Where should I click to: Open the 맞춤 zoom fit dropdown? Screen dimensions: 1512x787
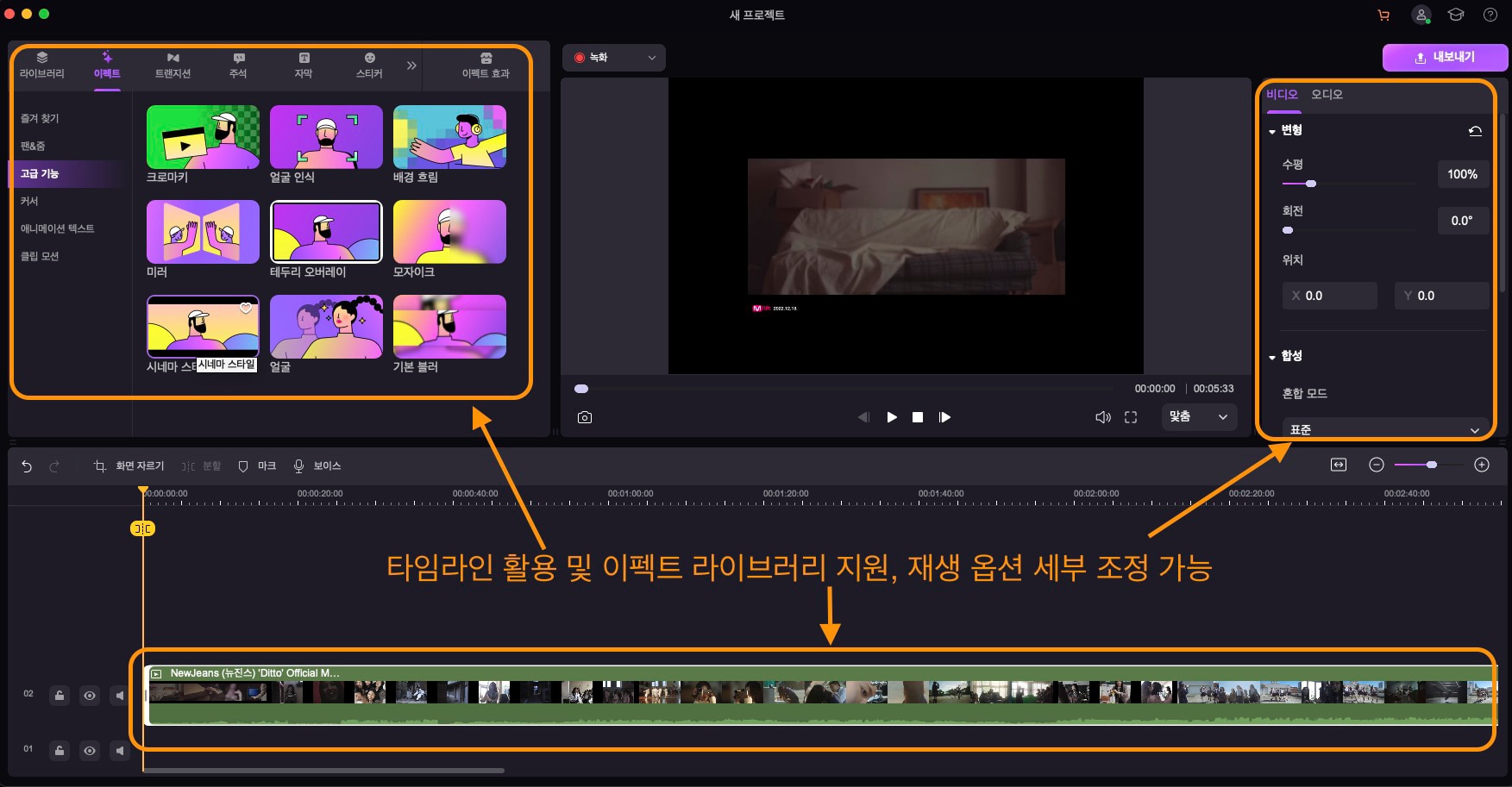[1199, 417]
